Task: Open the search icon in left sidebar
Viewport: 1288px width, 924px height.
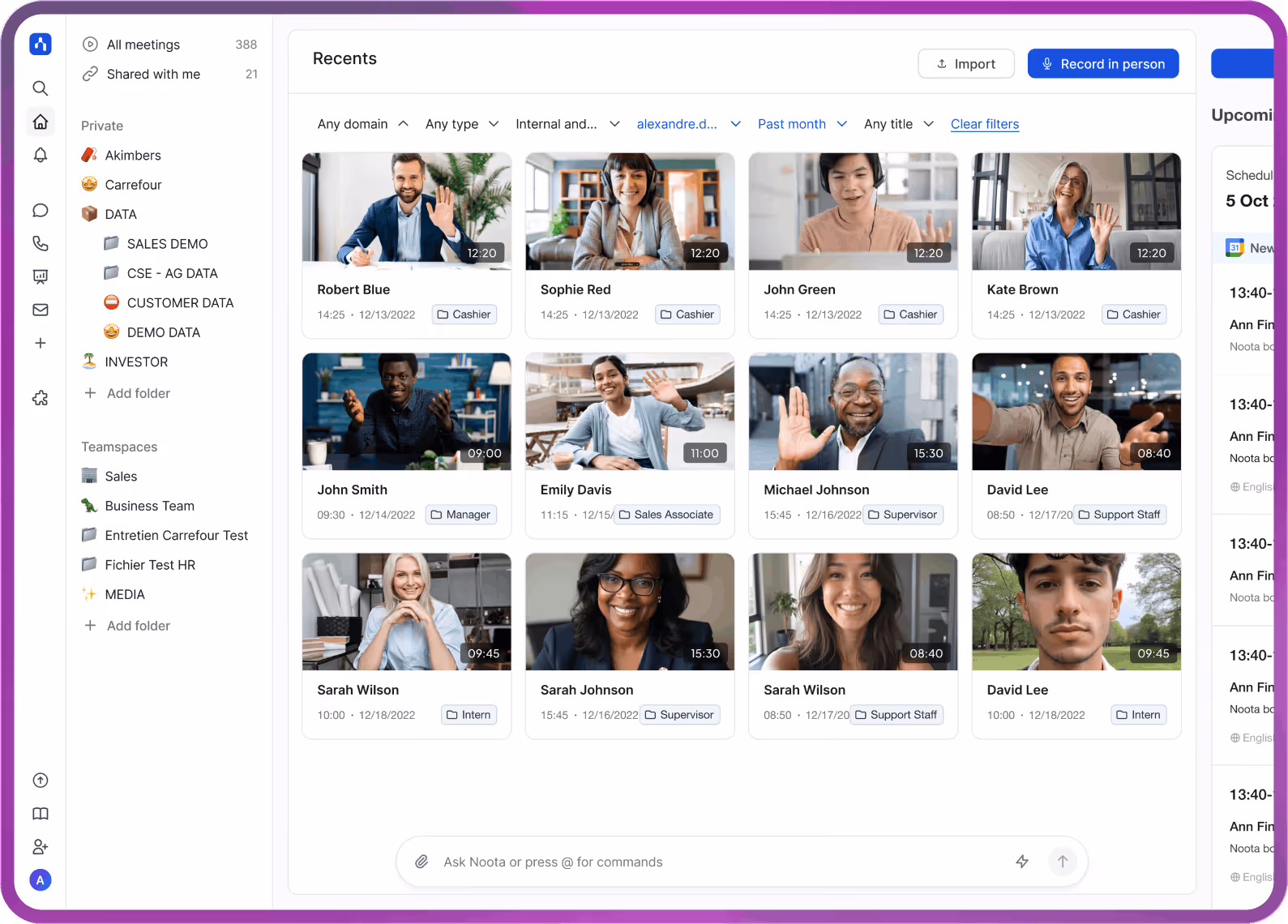Action: [x=40, y=88]
